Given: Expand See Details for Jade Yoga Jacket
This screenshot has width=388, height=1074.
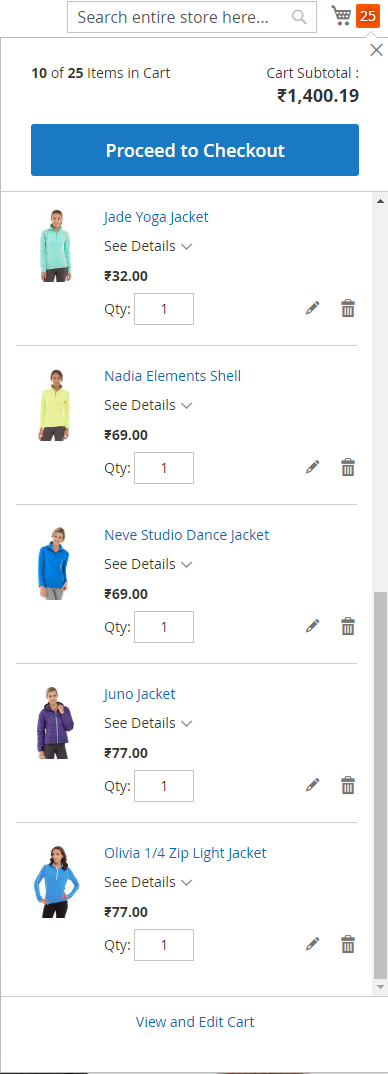Looking at the screenshot, I should pyautogui.click(x=147, y=247).
